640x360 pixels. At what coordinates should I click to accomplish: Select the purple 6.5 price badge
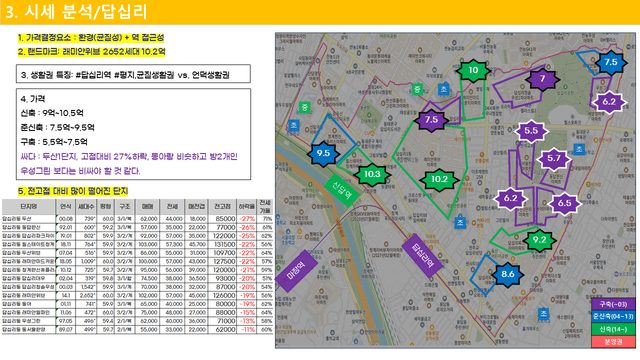point(564,203)
